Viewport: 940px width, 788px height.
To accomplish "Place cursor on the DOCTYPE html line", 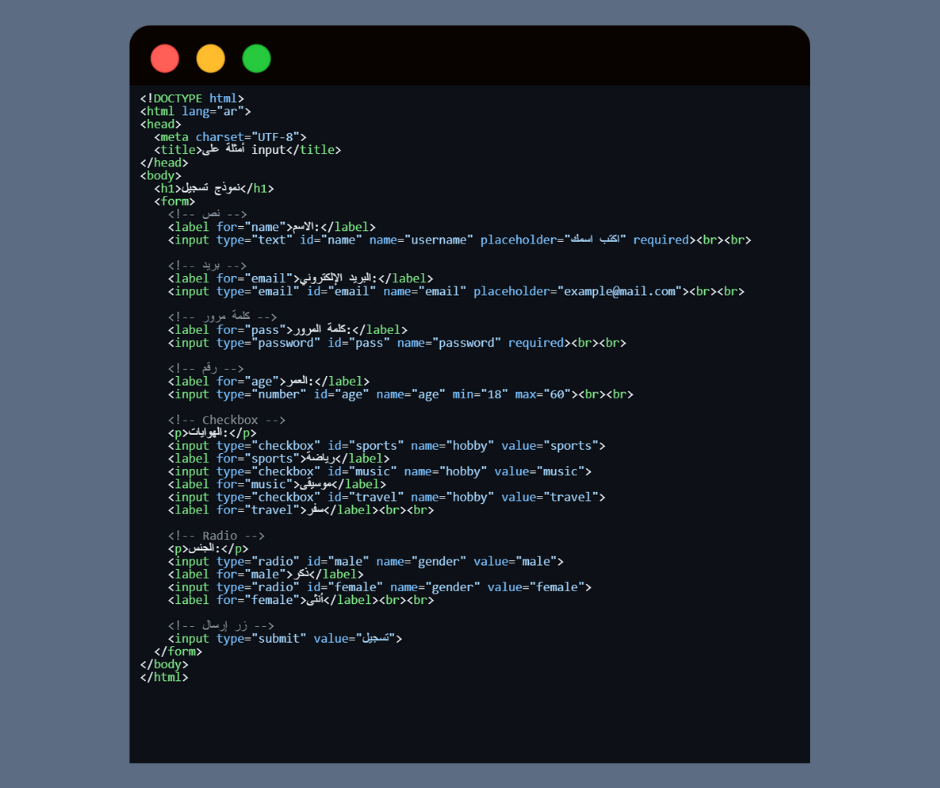I will [192, 99].
